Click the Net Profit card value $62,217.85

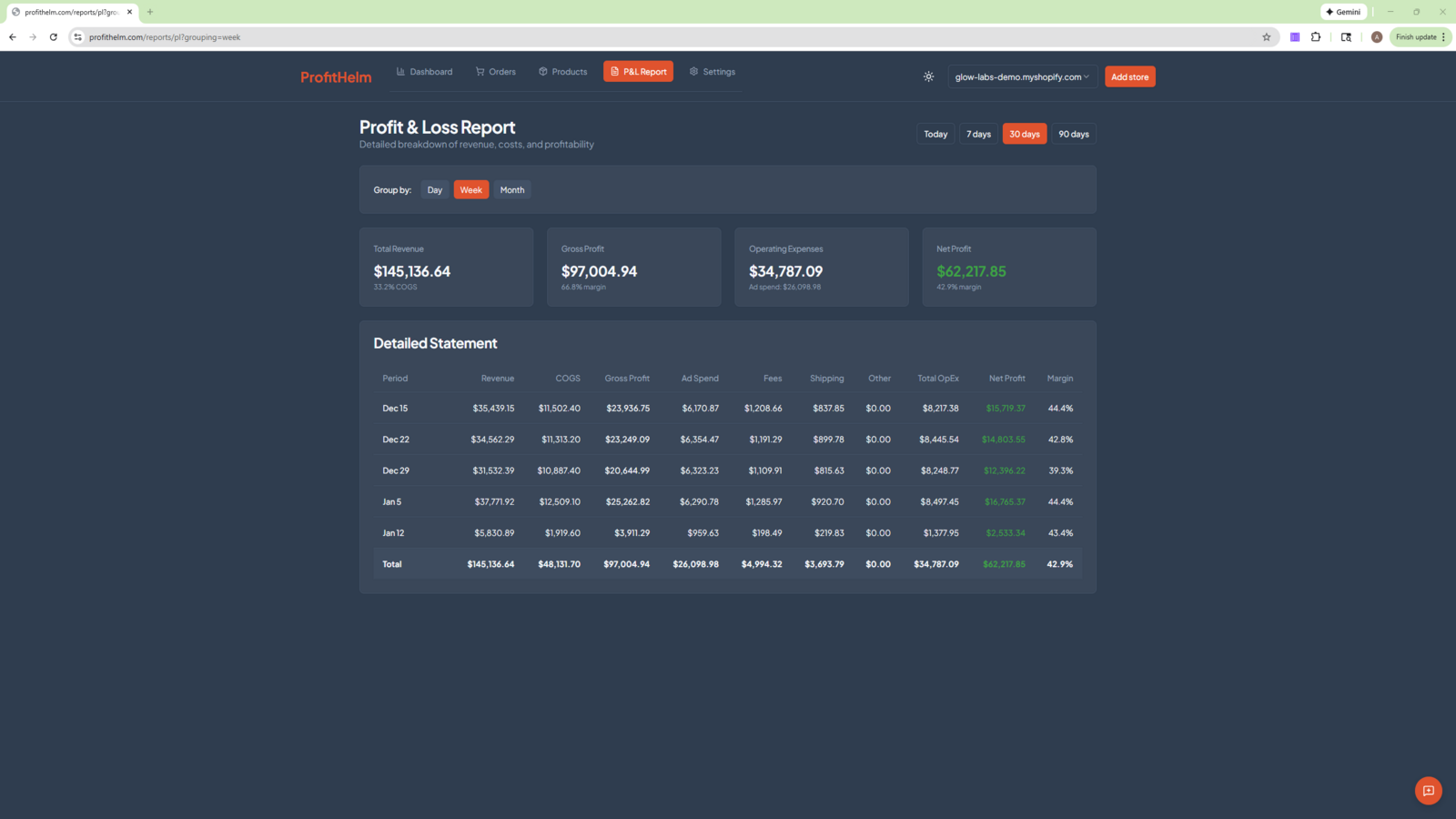pos(971,271)
